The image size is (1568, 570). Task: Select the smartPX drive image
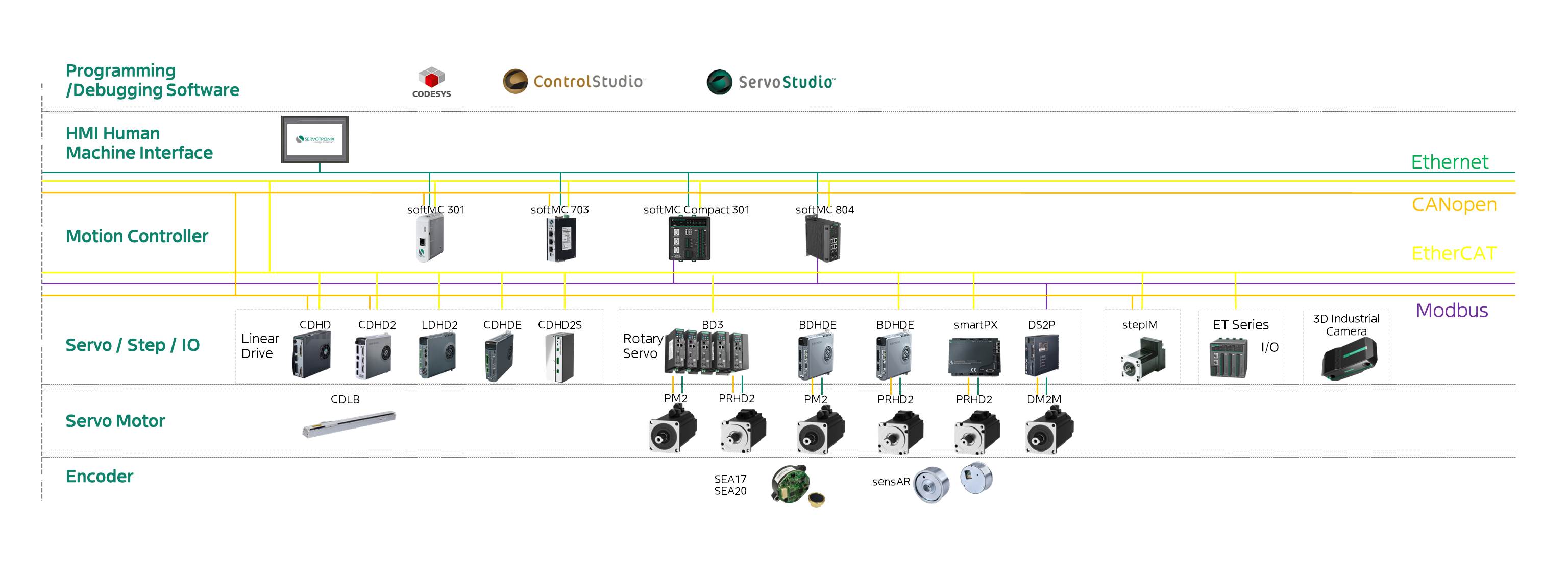[x=974, y=357]
